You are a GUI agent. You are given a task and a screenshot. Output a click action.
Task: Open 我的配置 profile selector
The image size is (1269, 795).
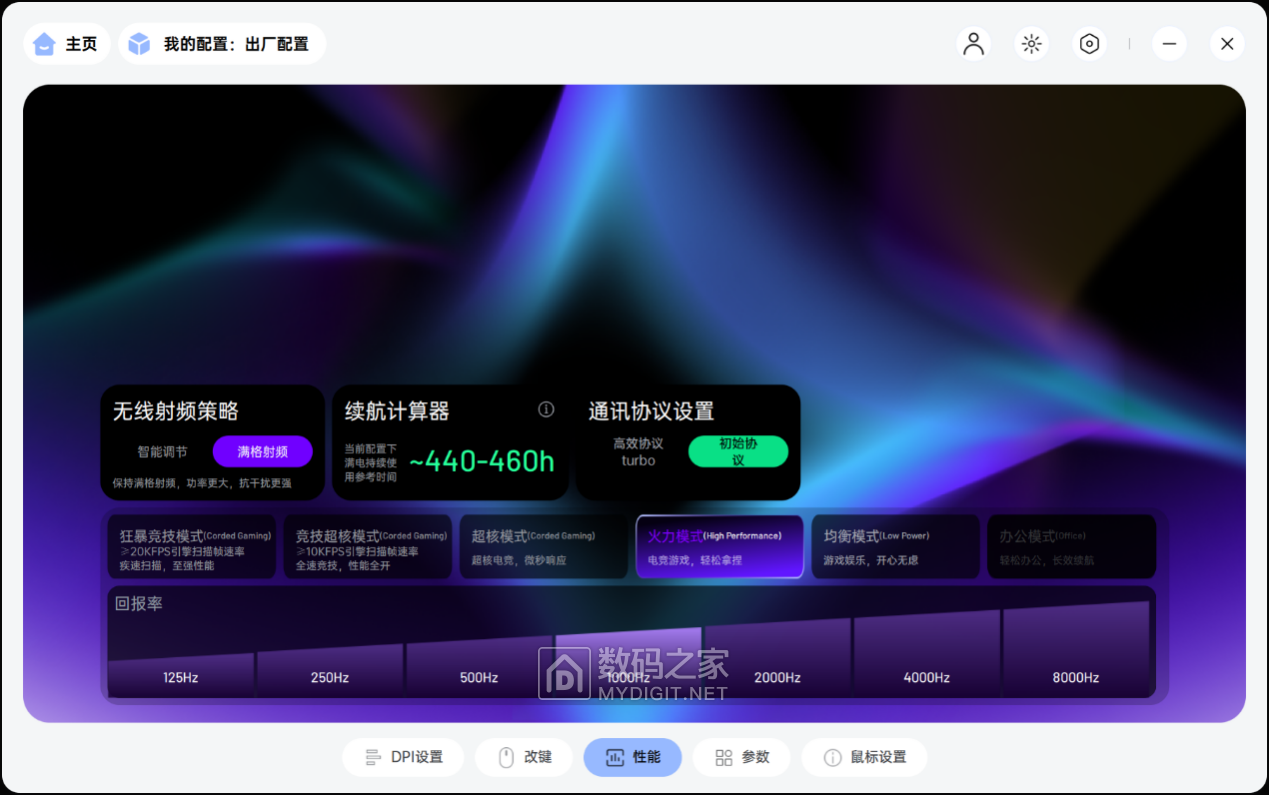coord(222,44)
